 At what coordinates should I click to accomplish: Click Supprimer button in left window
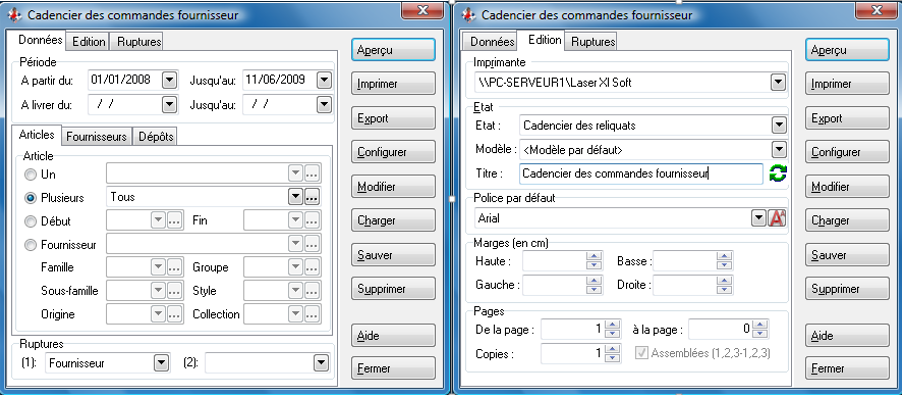point(393,289)
